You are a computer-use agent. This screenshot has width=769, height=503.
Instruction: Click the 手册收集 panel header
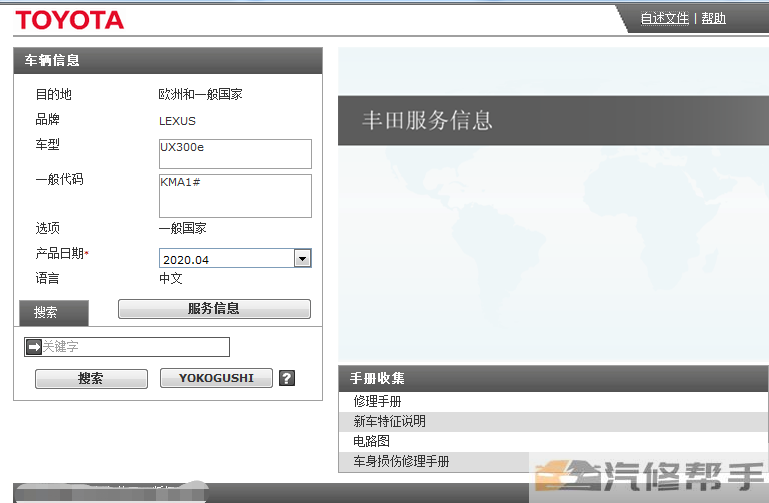(x=553, y=378)
